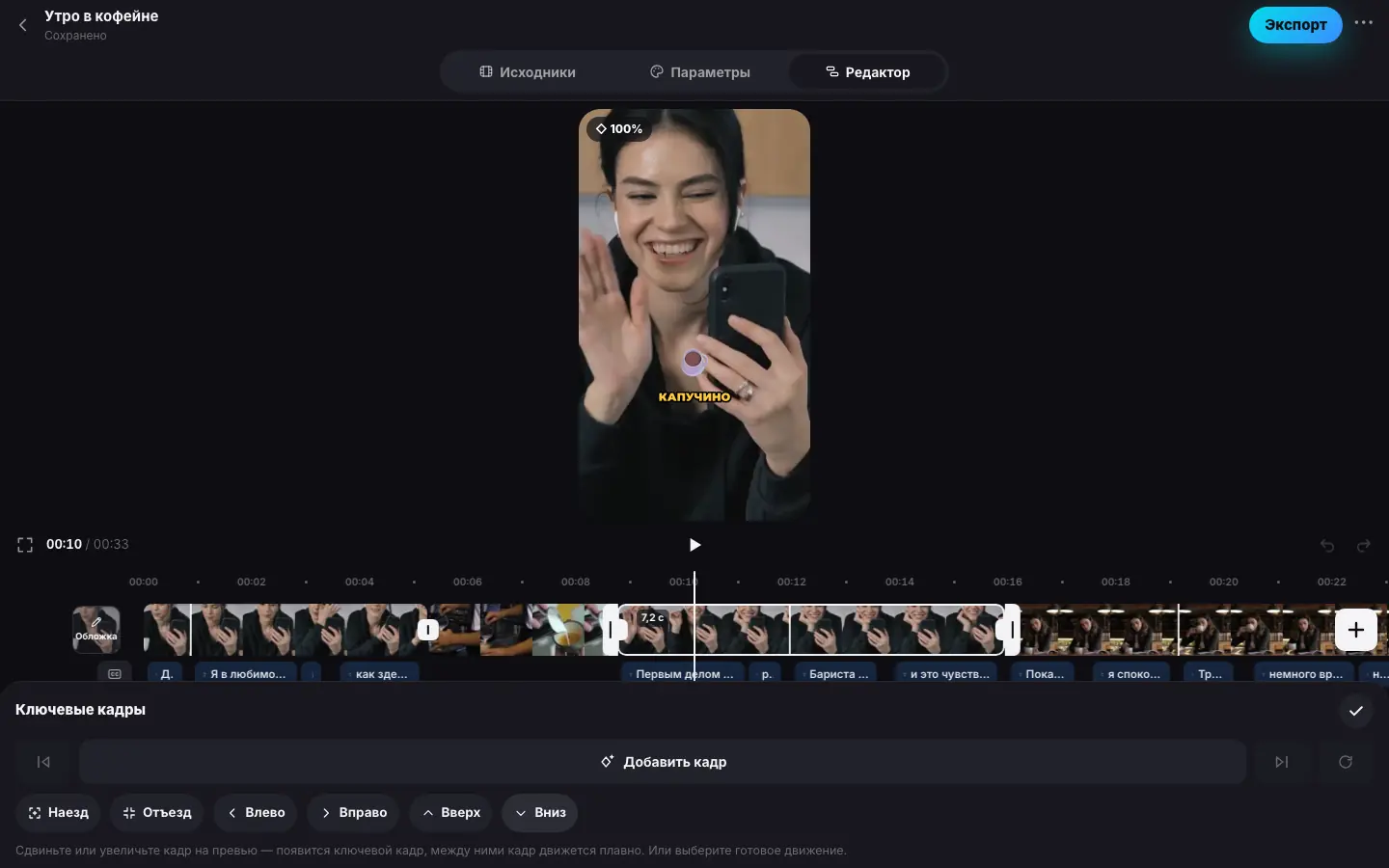Select caption 'и это чувств...'
This screenshot has height=868, width=1389.
pos(947,674)
